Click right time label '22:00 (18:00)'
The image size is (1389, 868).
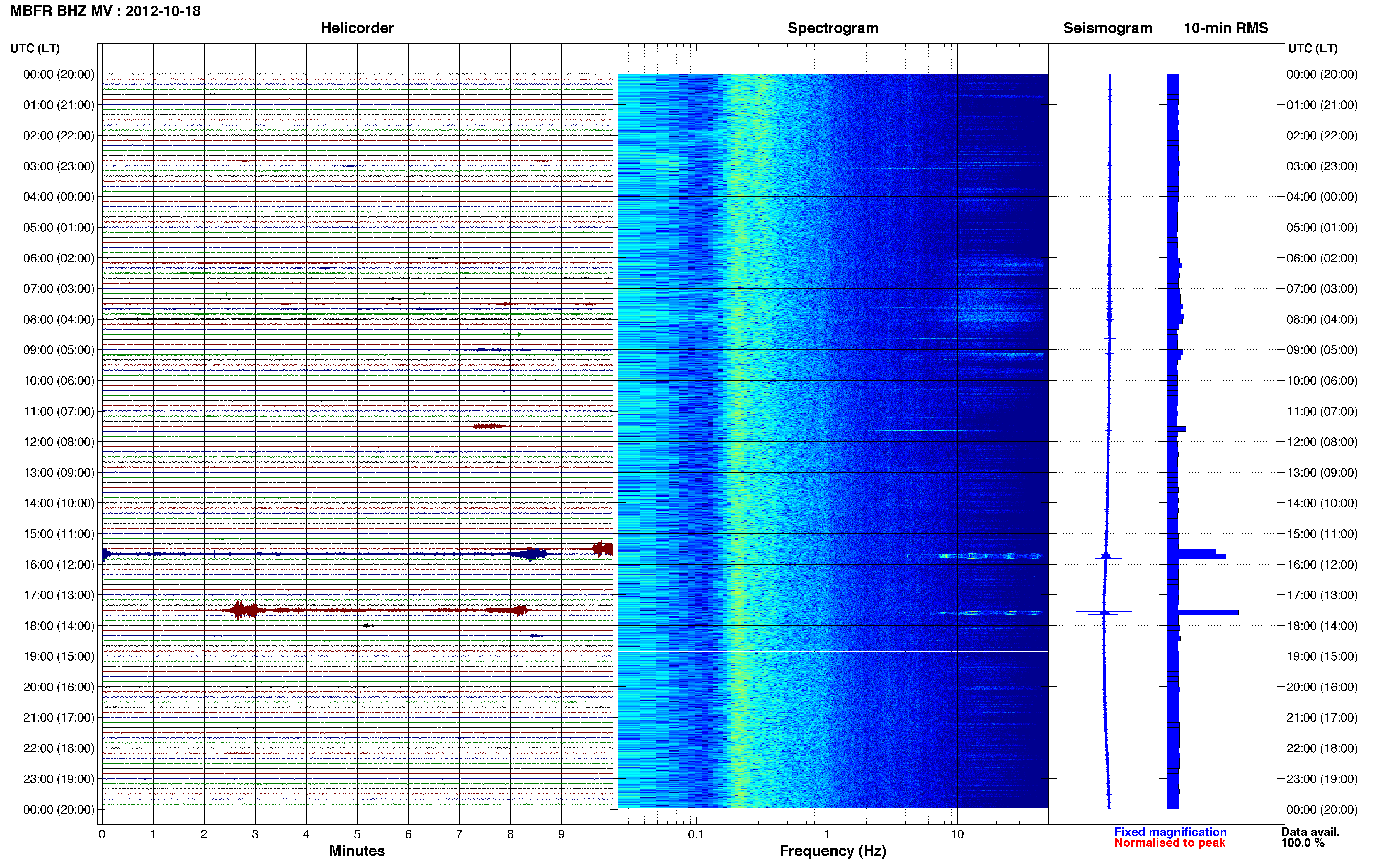pos(1322,748)
